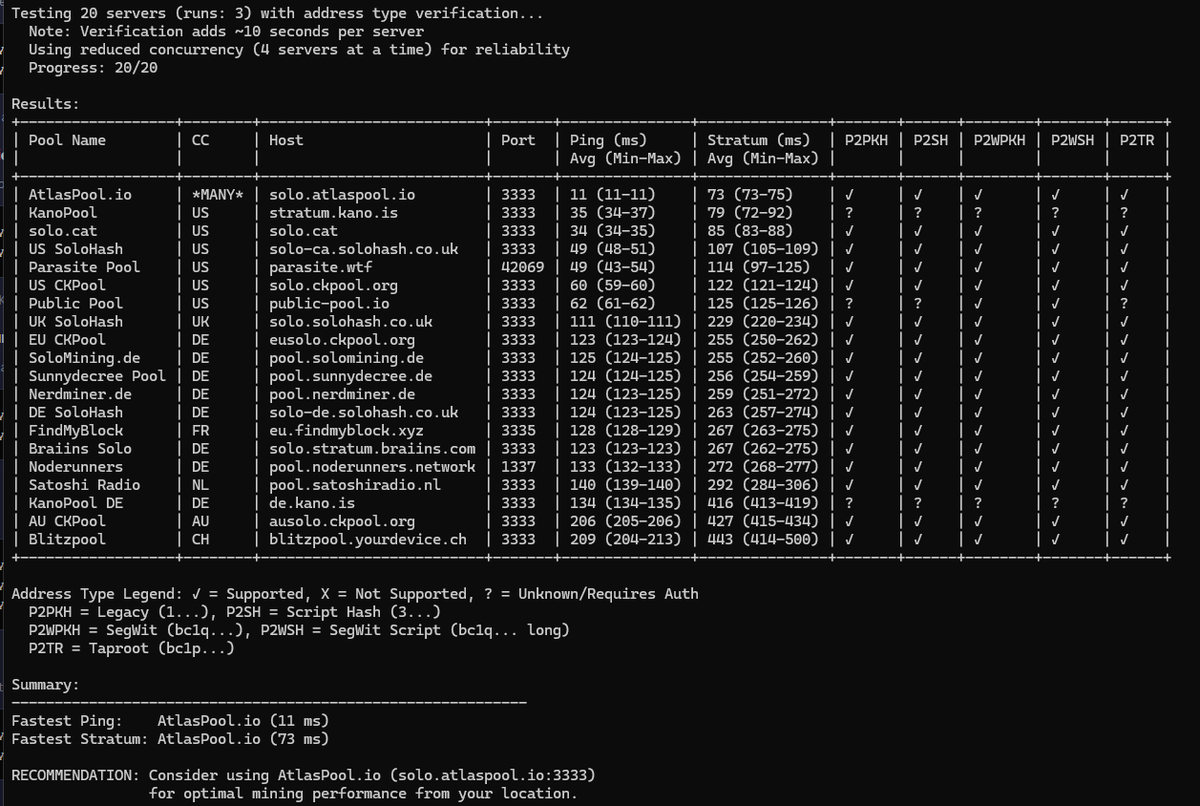Viewport: 1200px width, 806px height.
Task: Click the P2PKH column header
Action: pos(866,140)
